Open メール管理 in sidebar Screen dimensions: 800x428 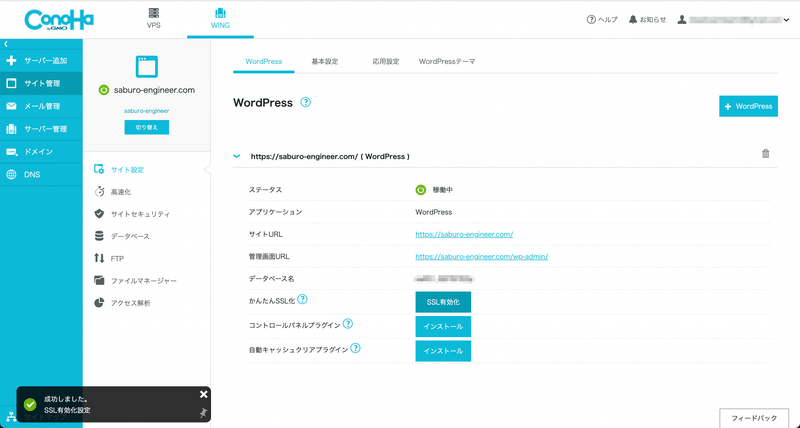(41, 106)
